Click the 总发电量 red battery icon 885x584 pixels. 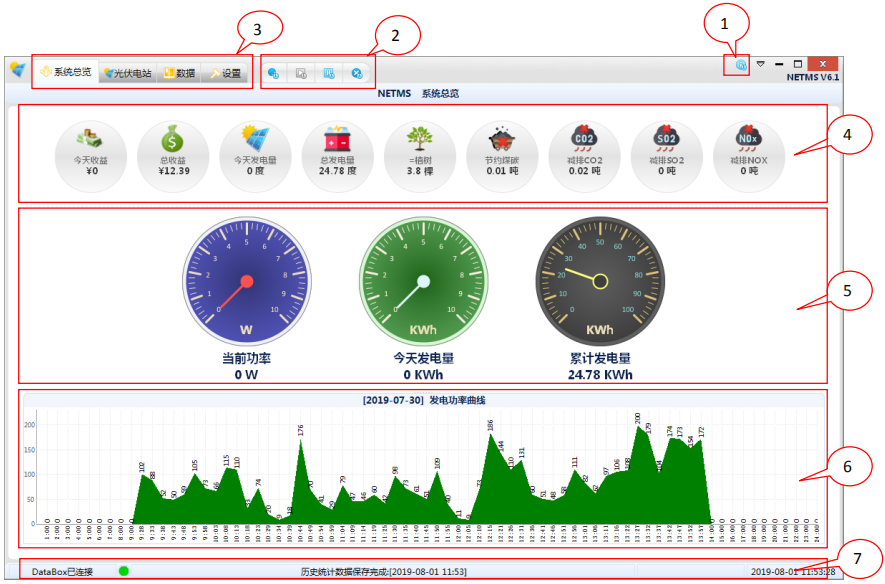[x=337, y=138]
